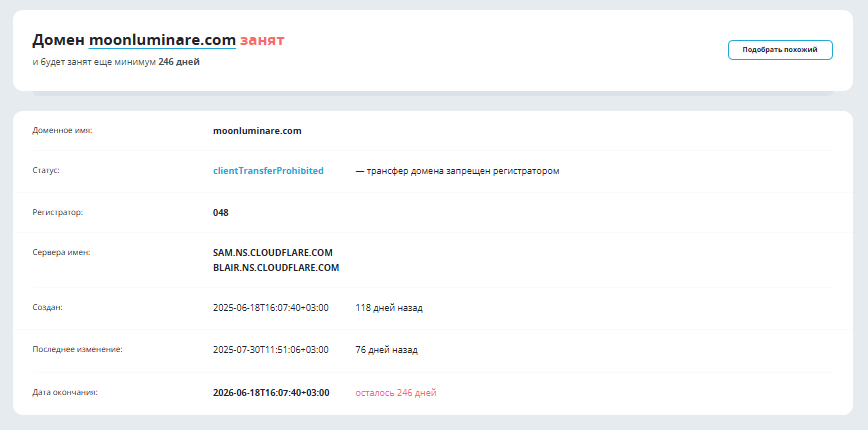
Task: Click the bold '246 дней' in subtitle
Action: point(179,62)
